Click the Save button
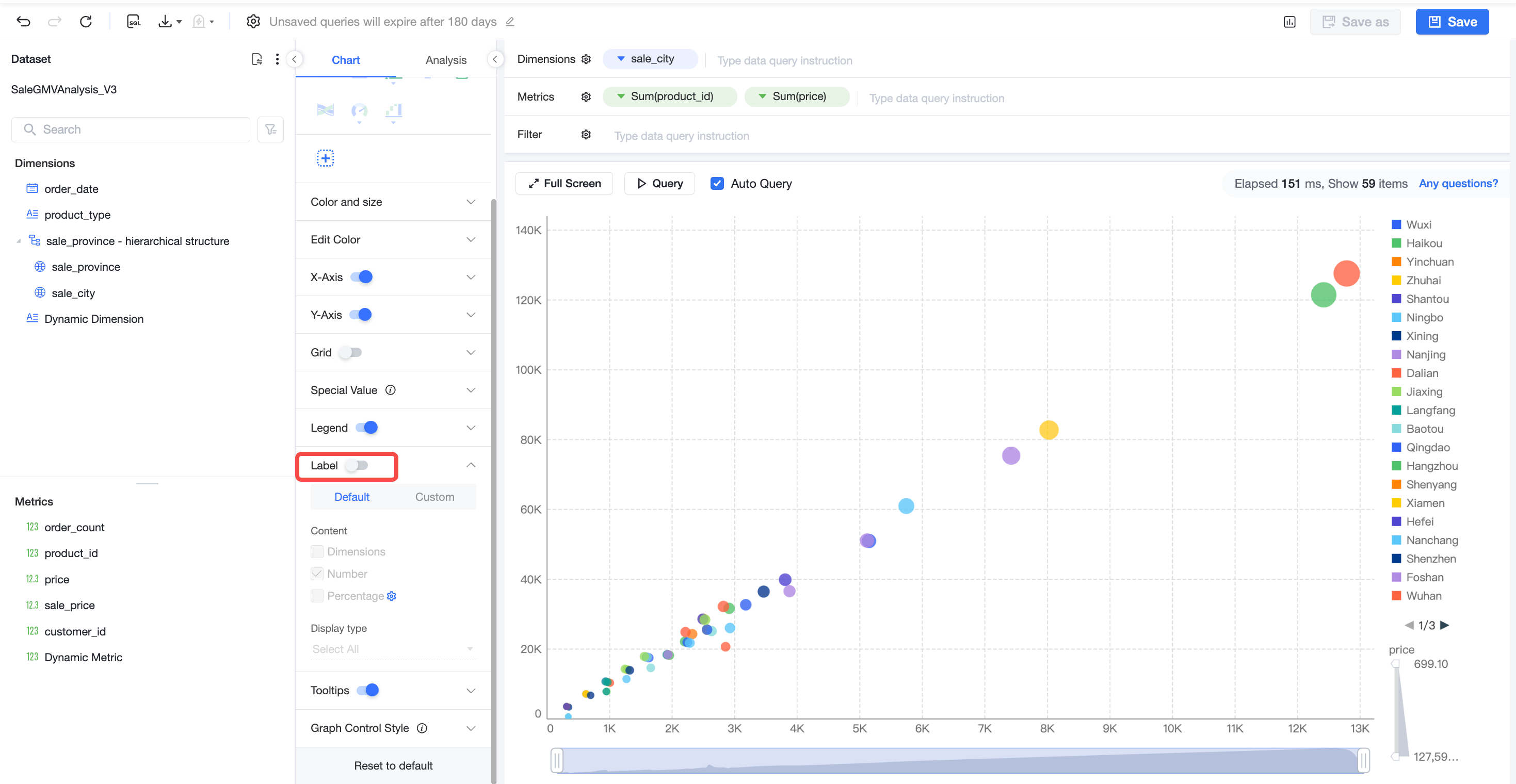Screen dimensions: 1516x784 click(x=1452, y=22)
